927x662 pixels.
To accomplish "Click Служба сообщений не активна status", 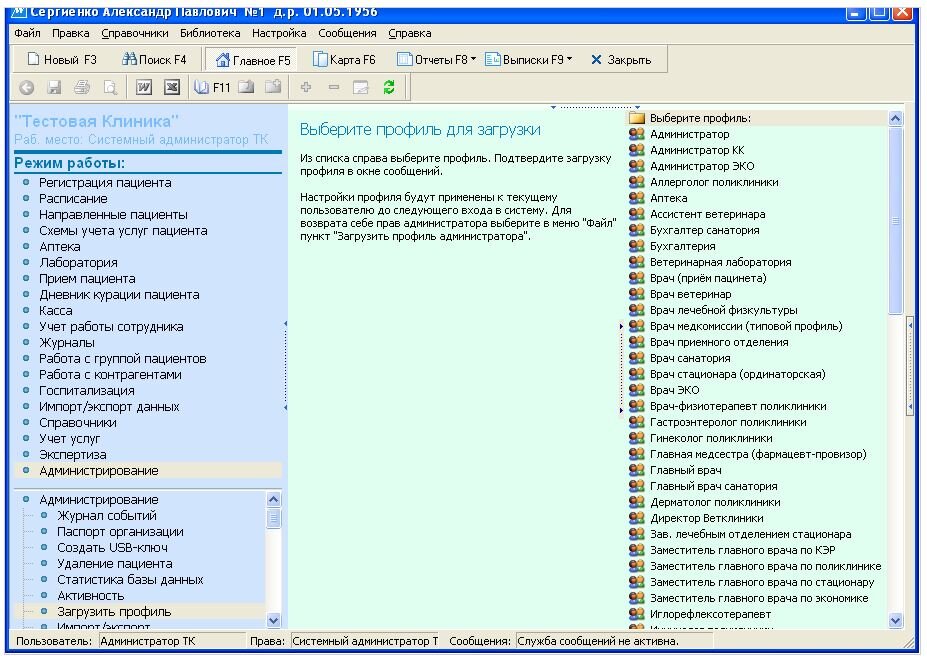I will (614, 641).
